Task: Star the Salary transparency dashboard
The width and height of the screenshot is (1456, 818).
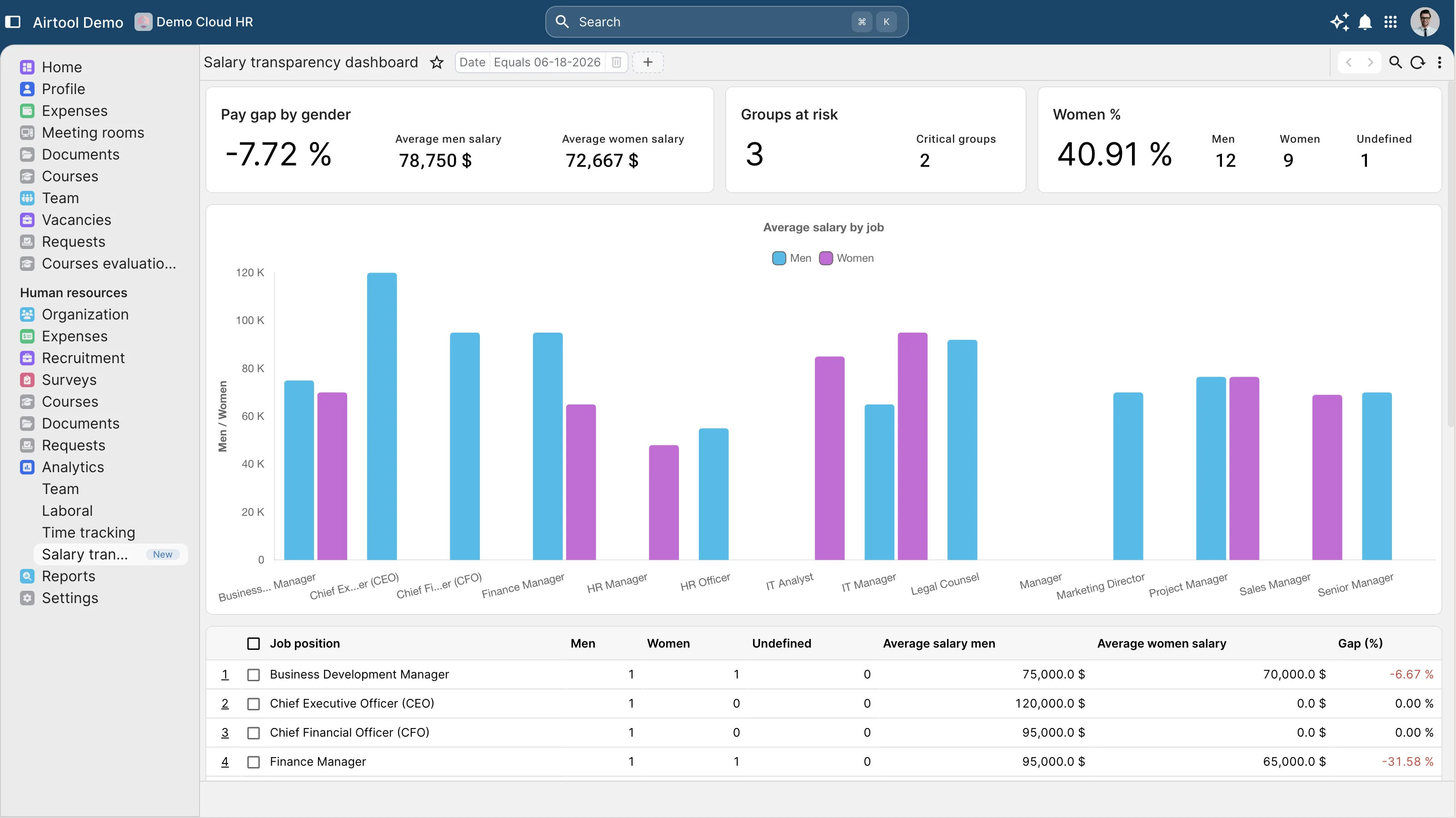Action: pyautogui.click(x=437, y=62)
